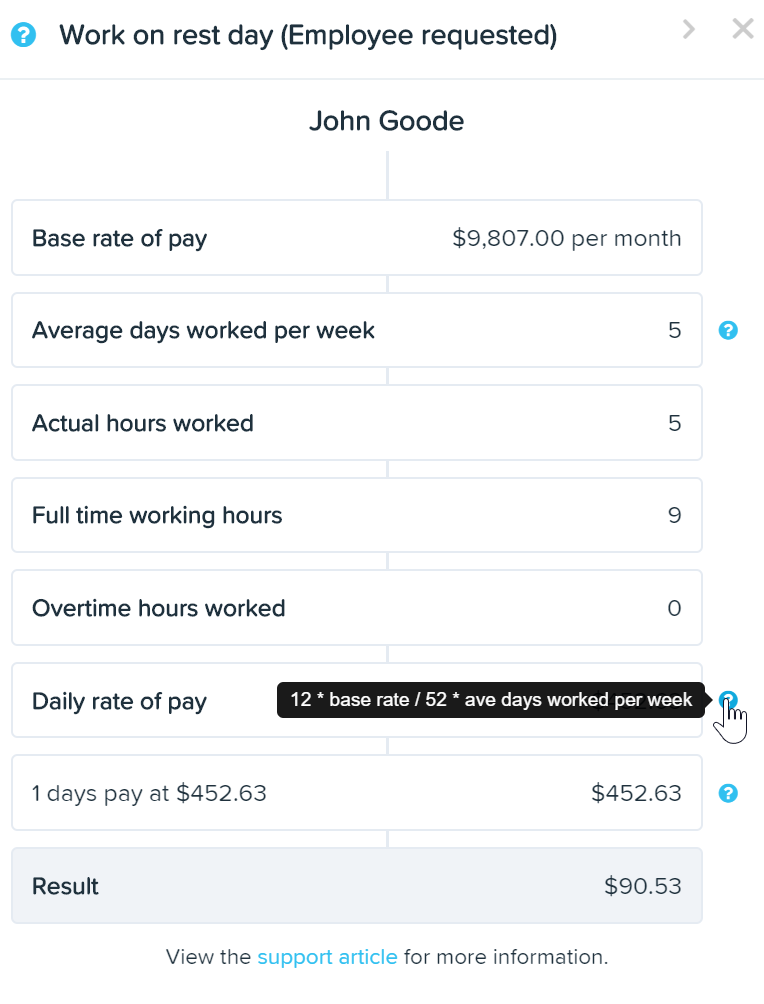Click help icon next to Daily rate of pay
Image resolution: width=764 pixels, height=1004 pixels.
point(728,700)
